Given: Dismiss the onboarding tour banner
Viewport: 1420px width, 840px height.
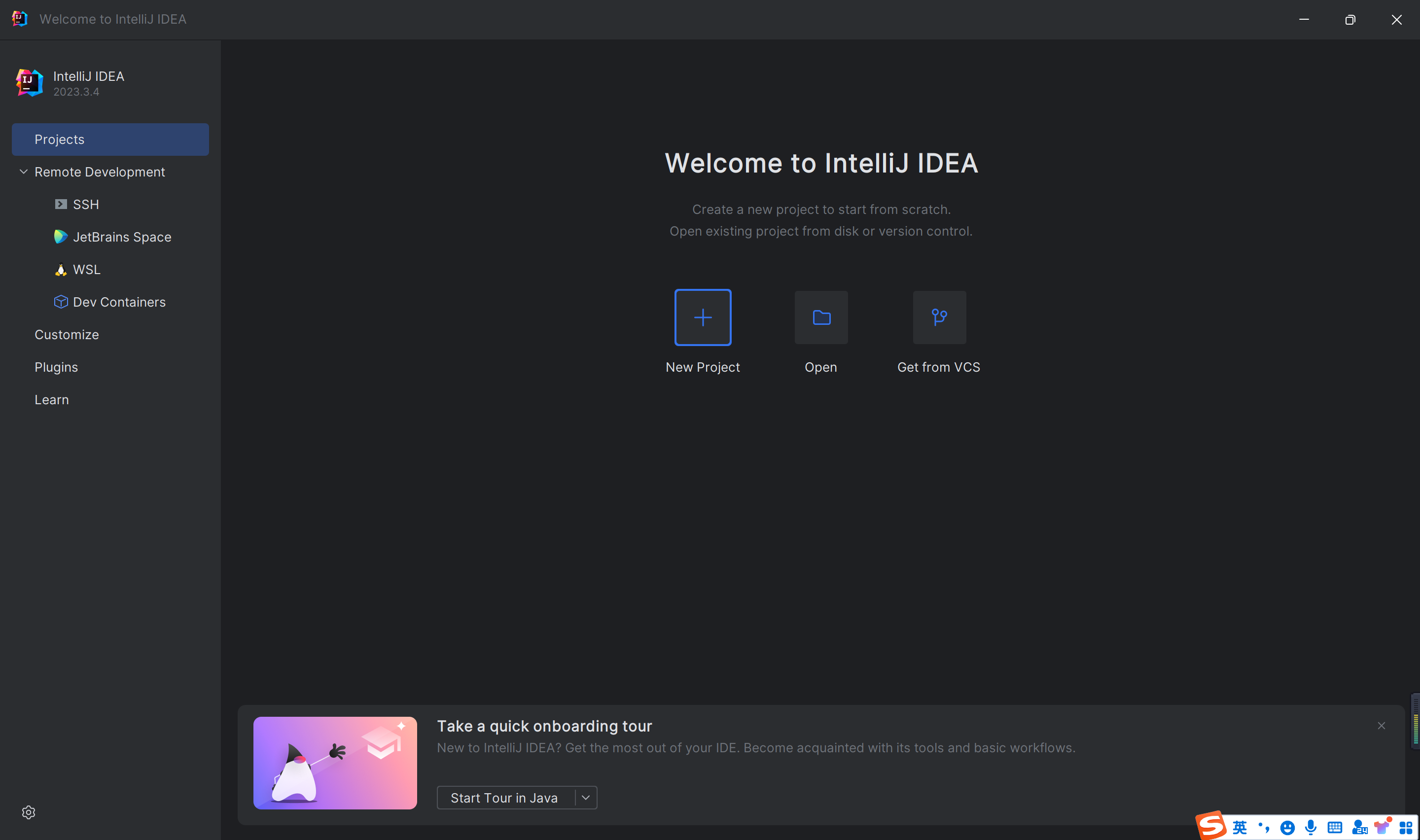Looking at the screenshot, I should tap(1382, 726).
